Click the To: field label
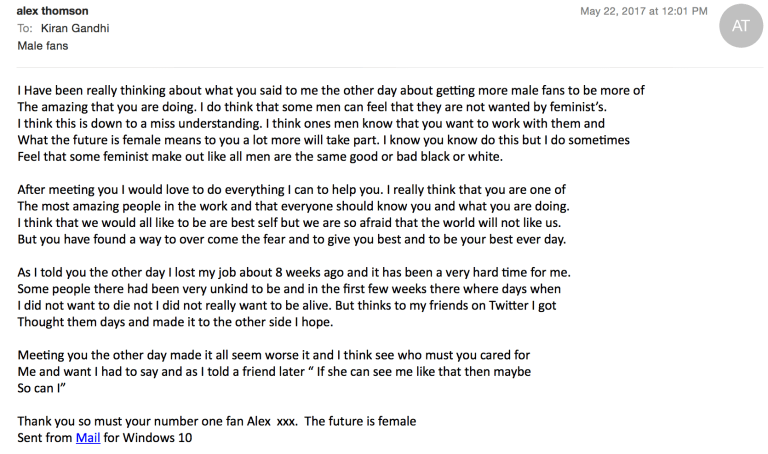This screenshot has width=768, height=454. (x=25, y=29)
